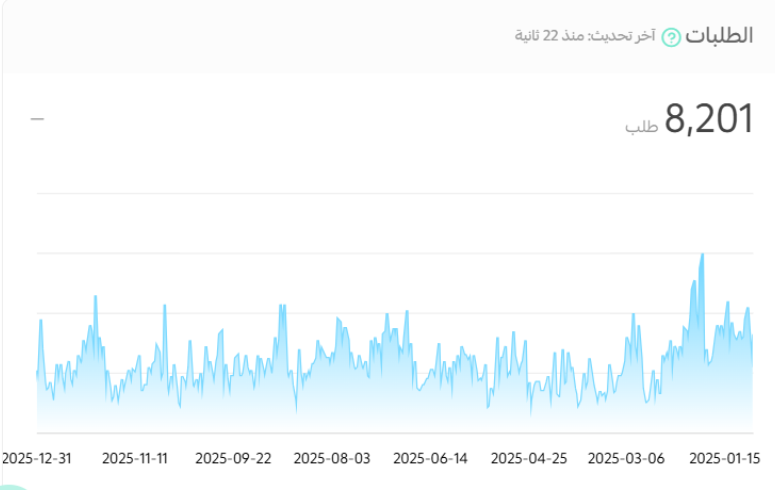Select the 2025-04-25 axis date
Viewport: 775px width, 490px height.
click(529, 458)
